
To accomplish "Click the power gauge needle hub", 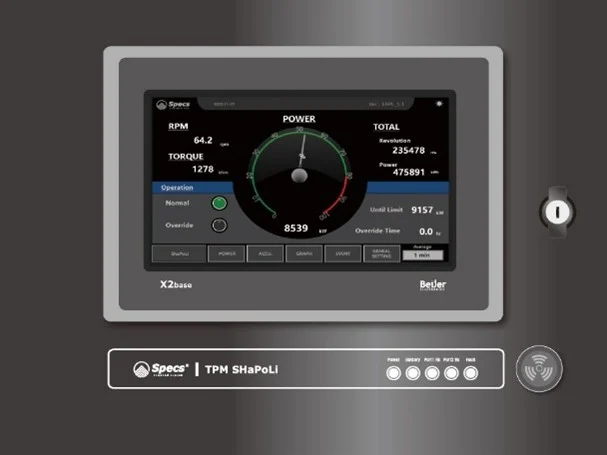I will pos(299,176).
